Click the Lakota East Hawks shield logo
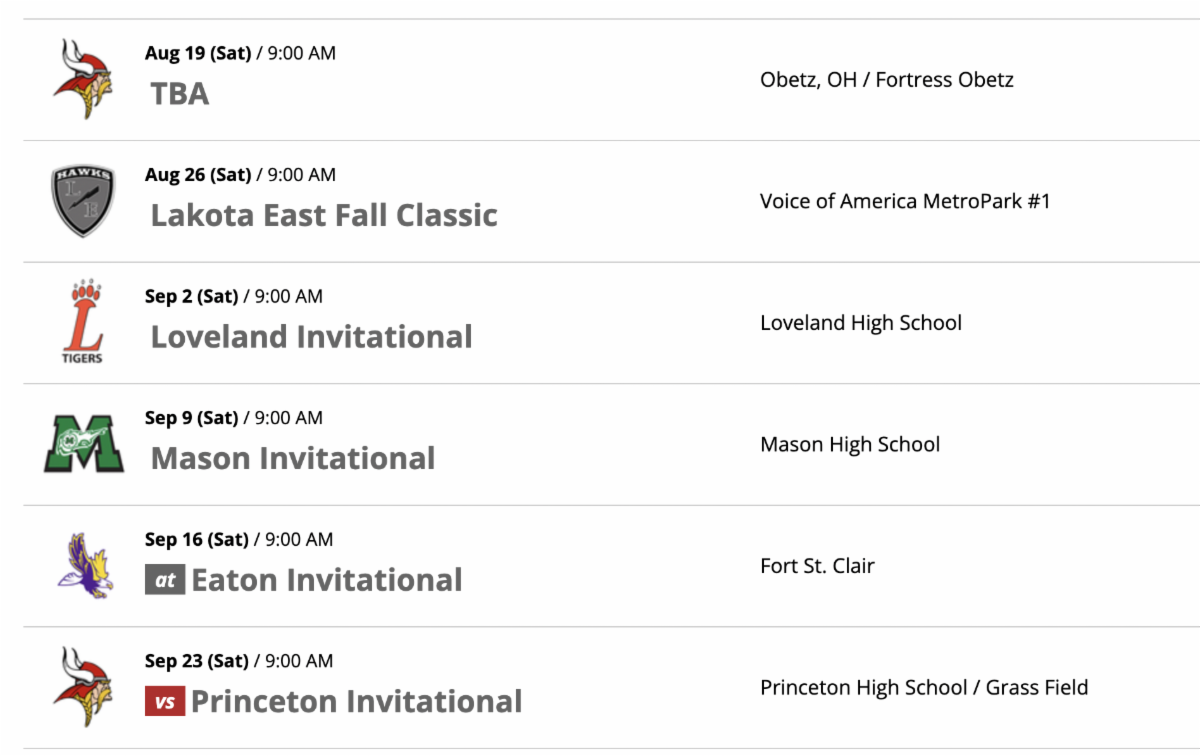The width and height of the screenshot is (1200, 756). [x=83, y=201]
